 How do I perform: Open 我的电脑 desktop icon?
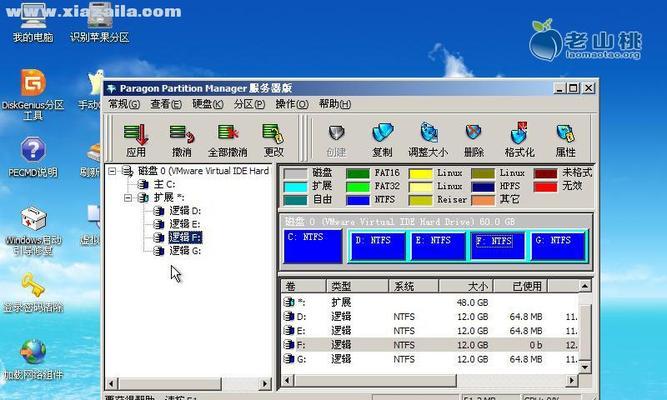click(33, 22)
